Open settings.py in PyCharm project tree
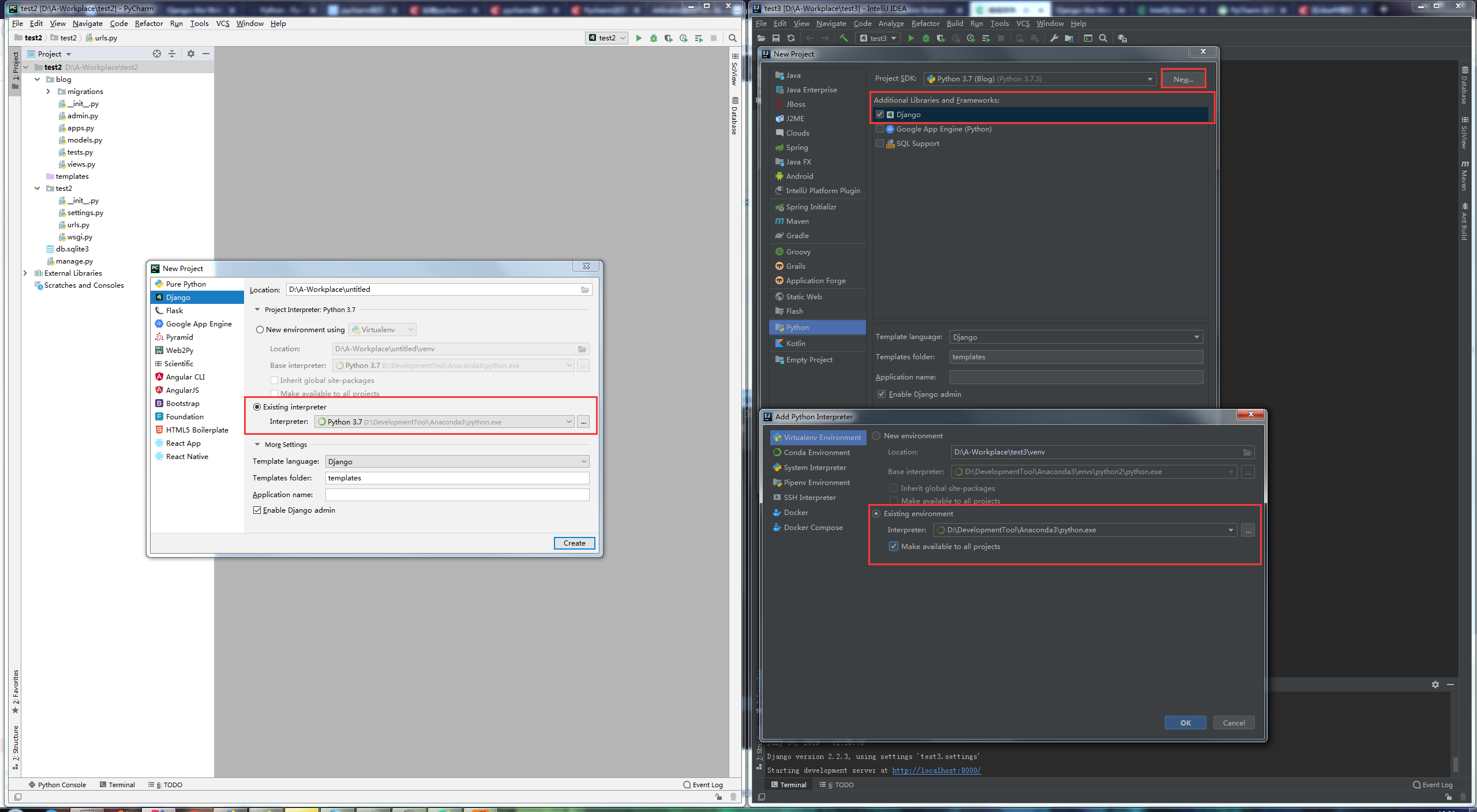This screenshot has width=1477, height=812. point(85,213)
